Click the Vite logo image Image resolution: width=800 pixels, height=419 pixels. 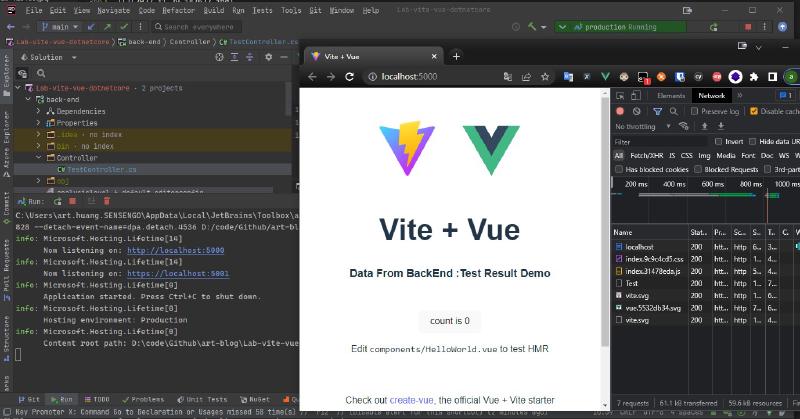408,148
